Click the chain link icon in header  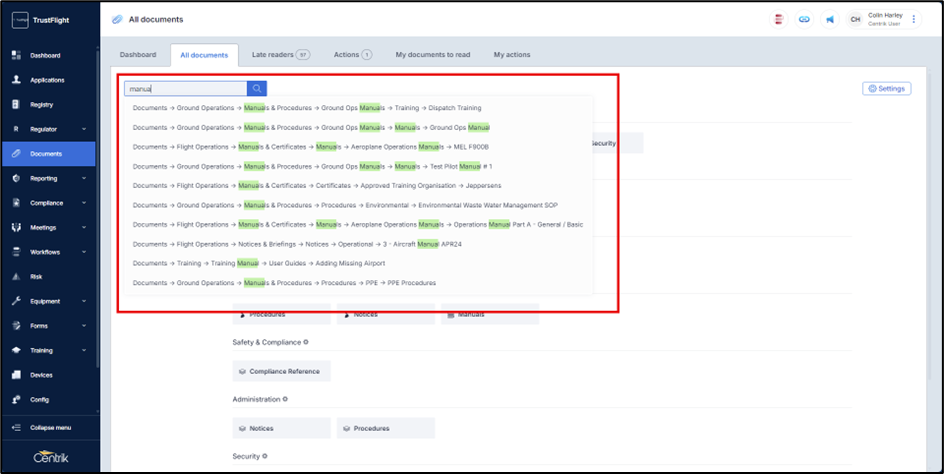point(804,19)
